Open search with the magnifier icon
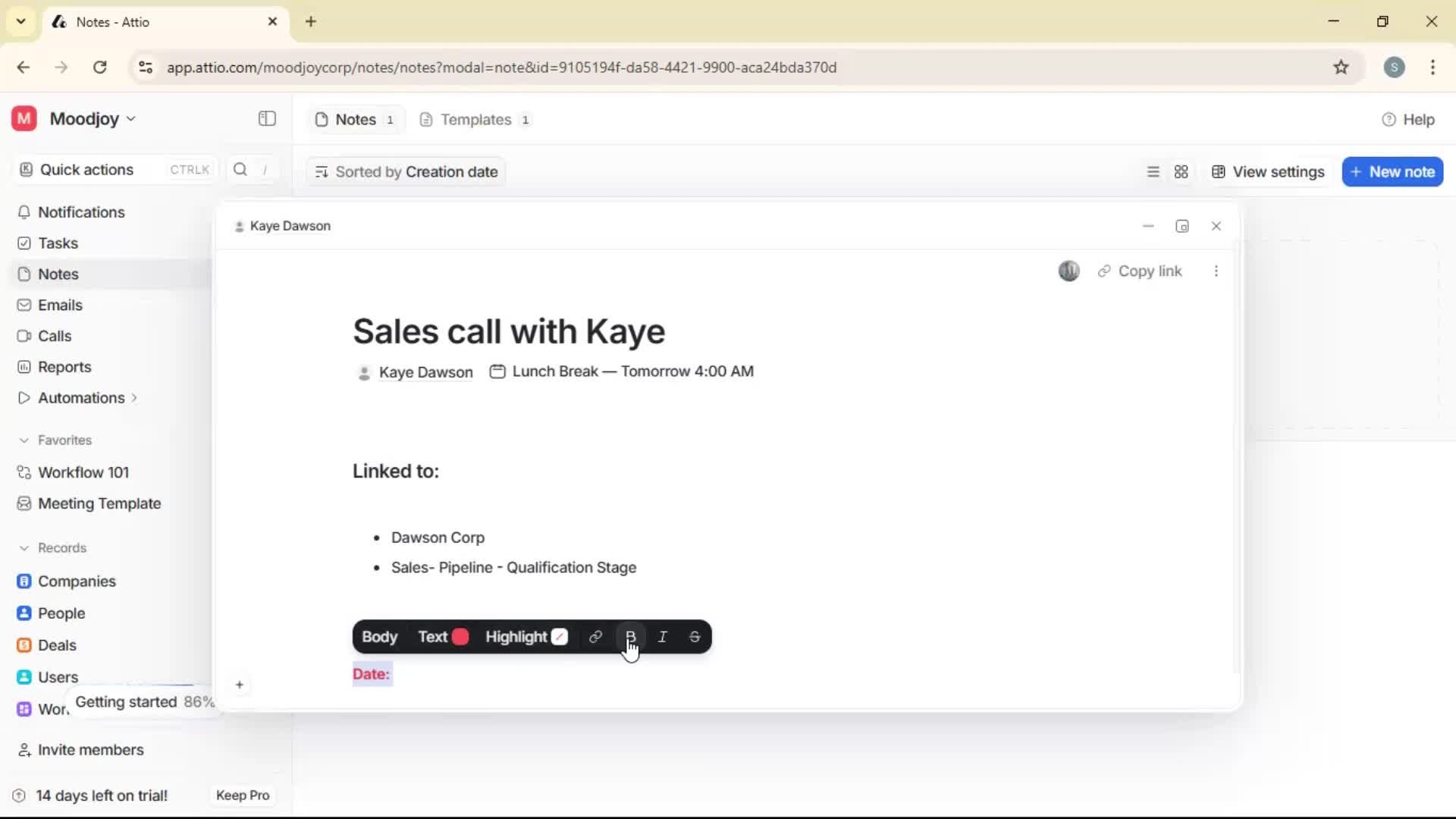 pyautogui.click(x=239, y=169)
